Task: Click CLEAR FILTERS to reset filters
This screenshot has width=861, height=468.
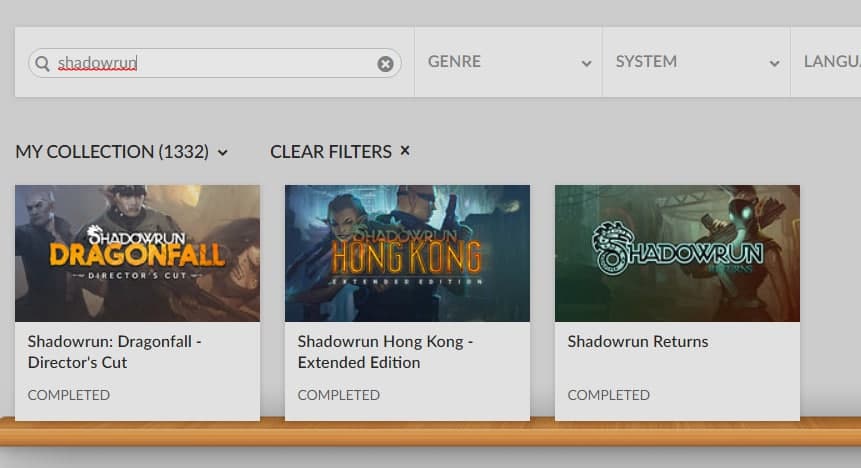Action: (340, 151)
